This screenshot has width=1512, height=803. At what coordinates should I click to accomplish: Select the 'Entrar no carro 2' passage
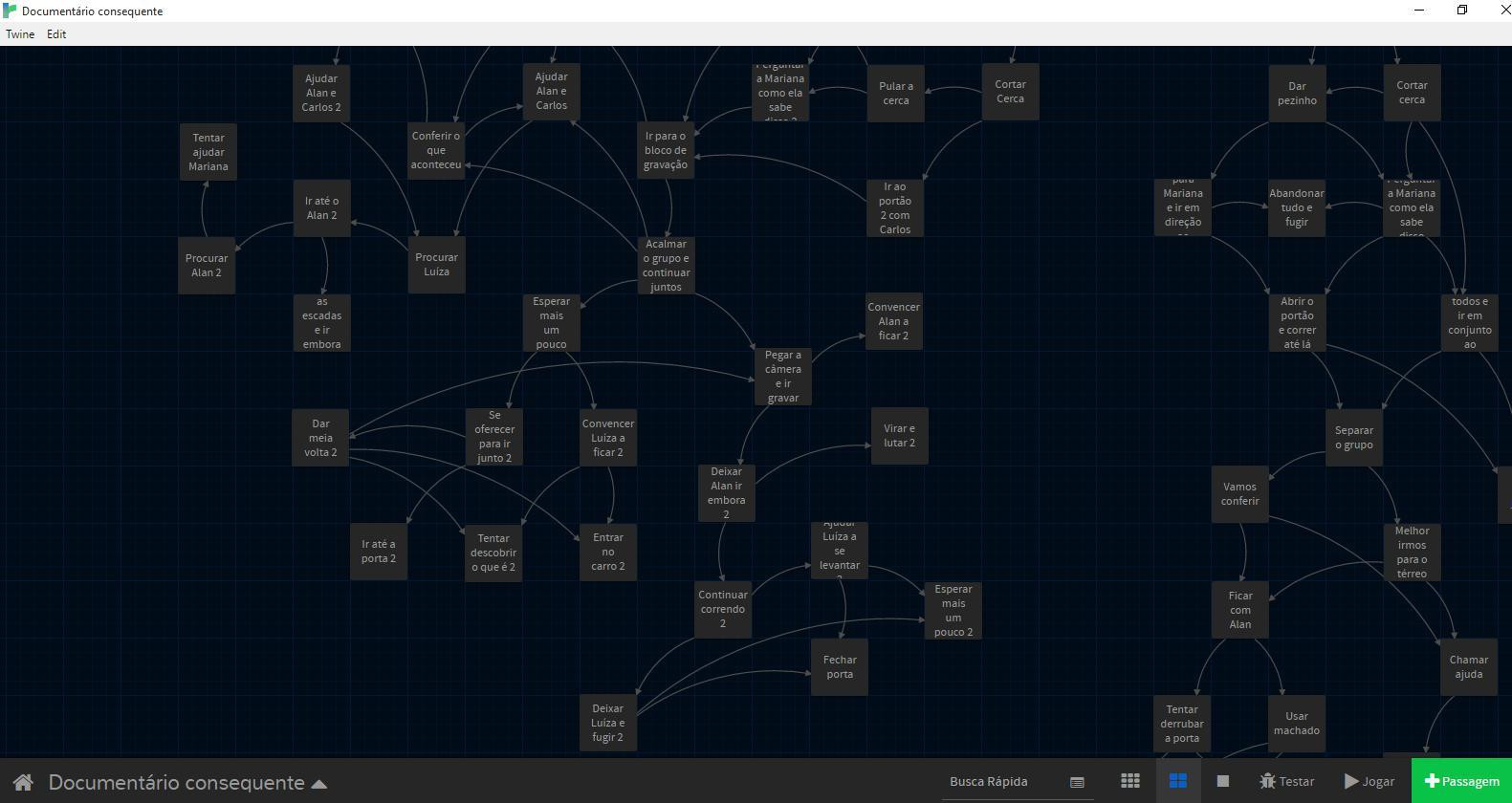coord(608,552)
